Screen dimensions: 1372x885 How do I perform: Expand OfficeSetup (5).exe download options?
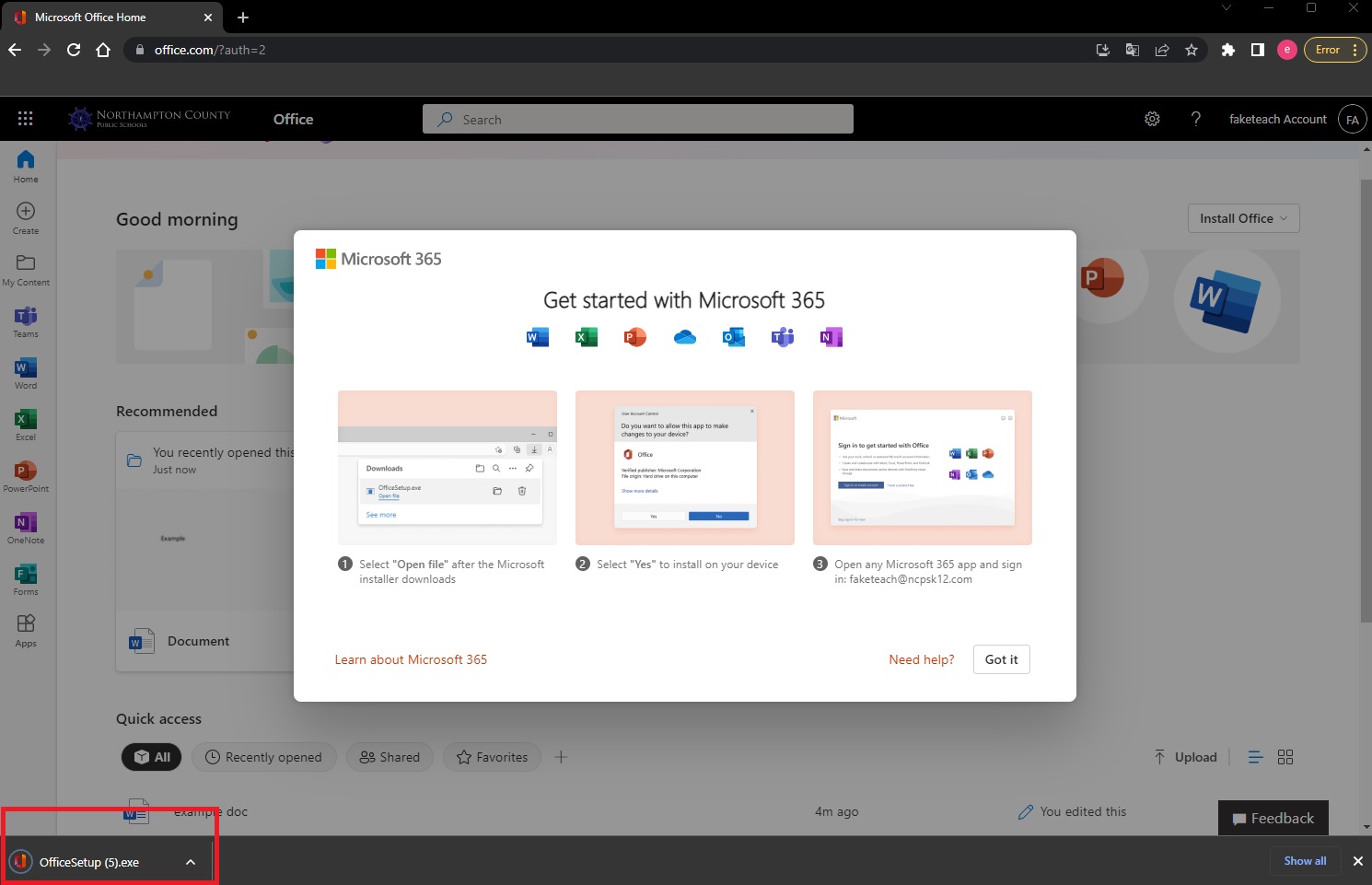tap(191, 862)
